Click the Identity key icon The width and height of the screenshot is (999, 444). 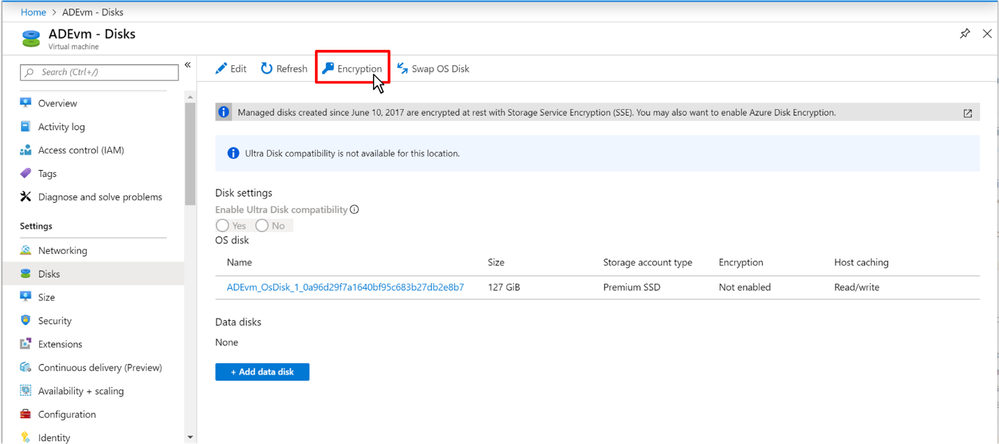[25, 438]
